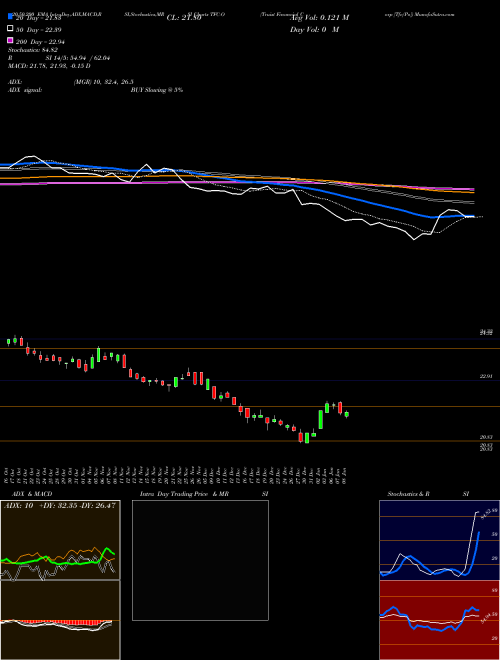Click the blue 20 Day legend swatch

tap(11, 17)
